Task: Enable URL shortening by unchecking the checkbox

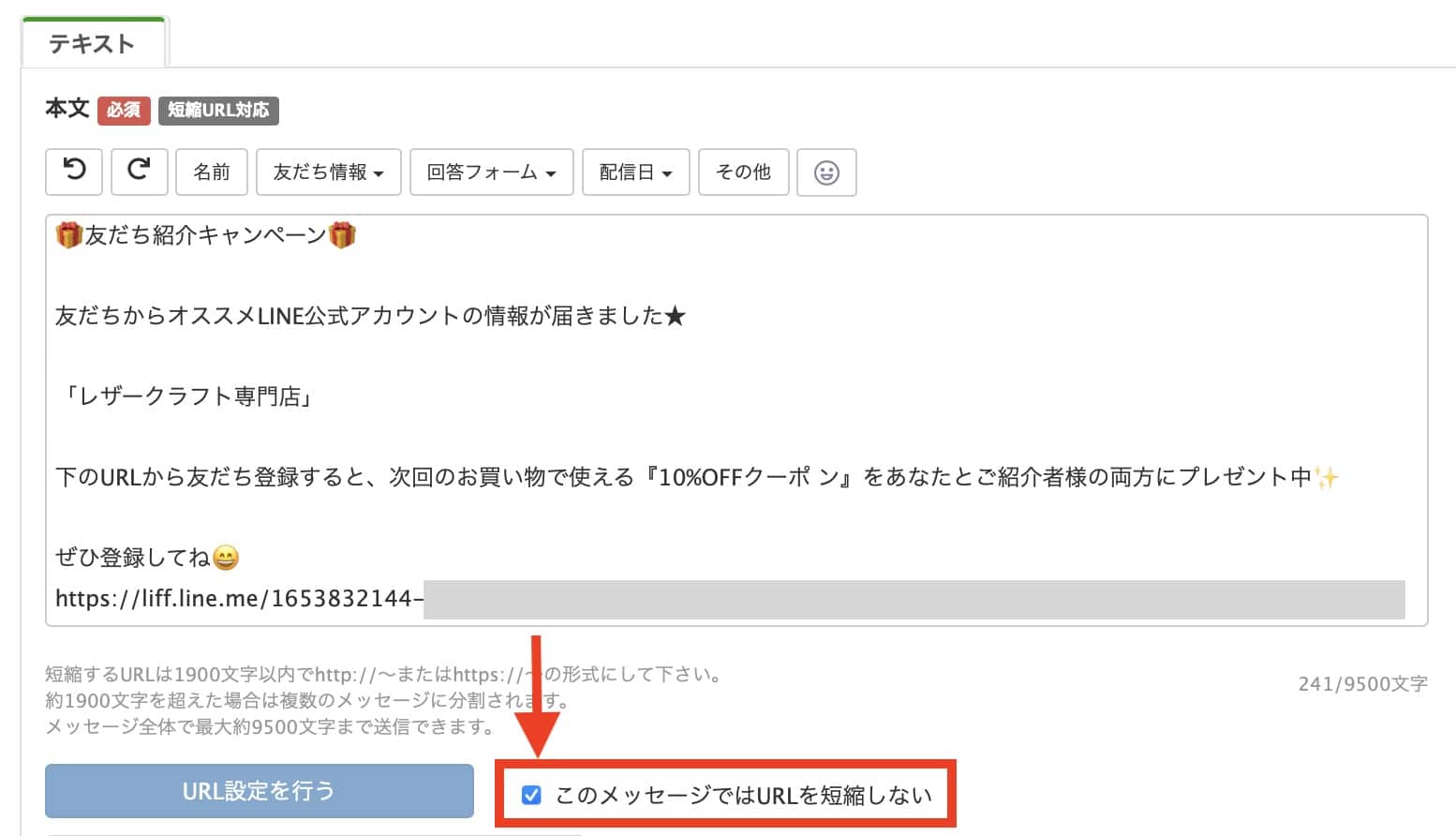Action: point(532,794)
